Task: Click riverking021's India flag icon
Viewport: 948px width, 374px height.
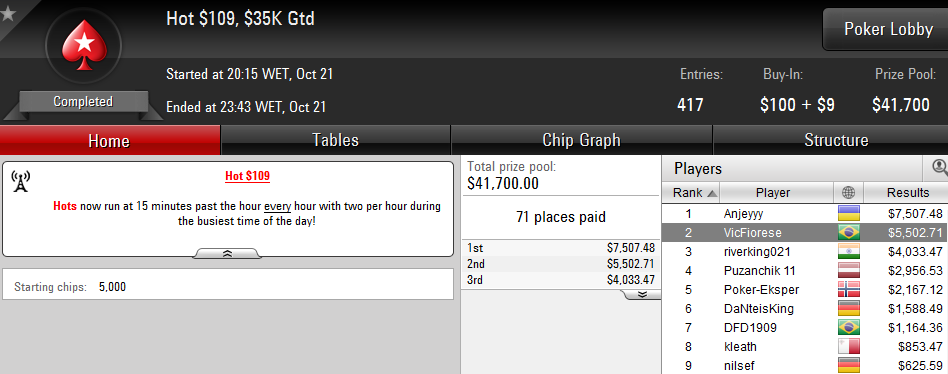Action: pos(848,251)
